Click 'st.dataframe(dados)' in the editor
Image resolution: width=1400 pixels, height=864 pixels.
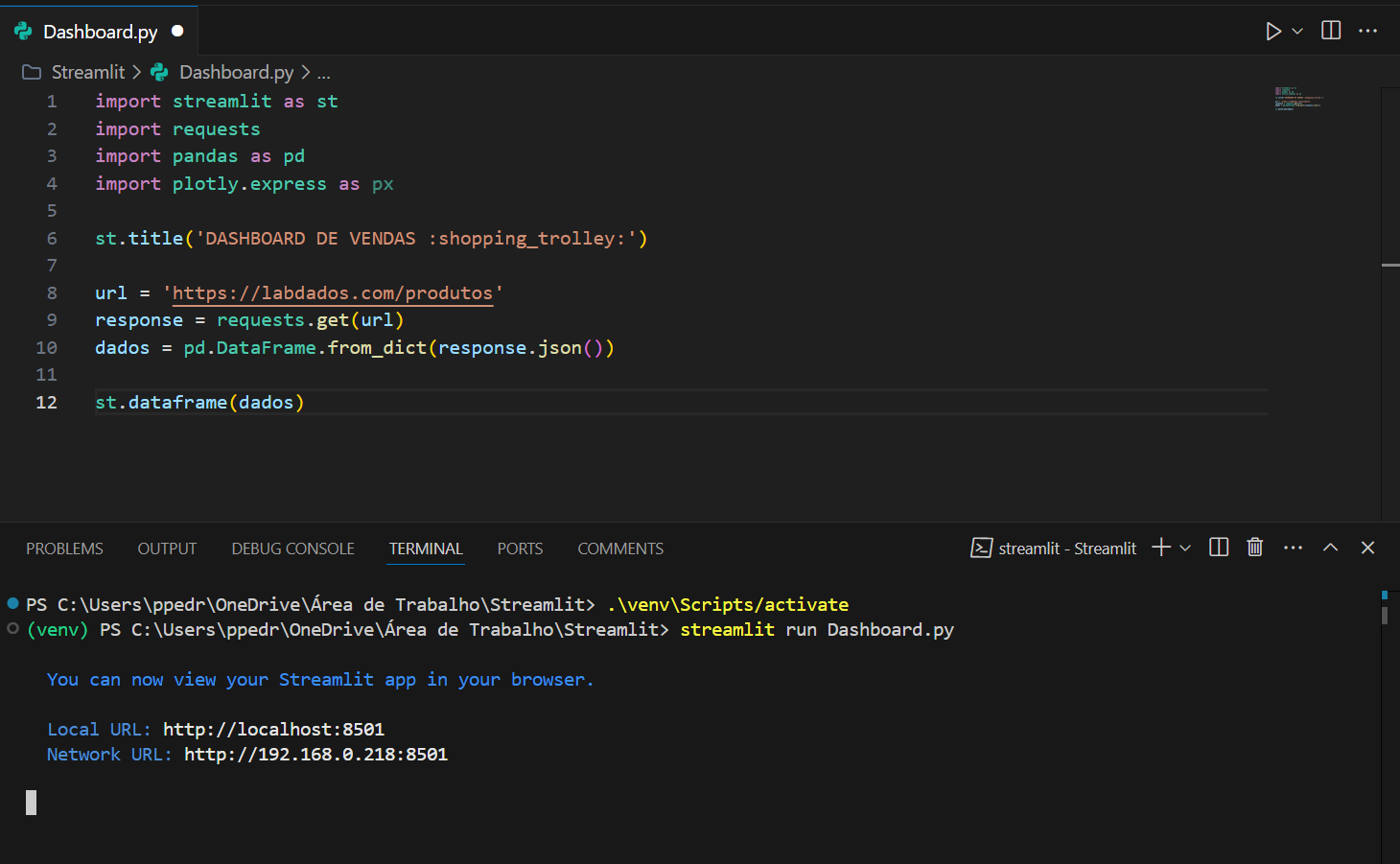199,403
